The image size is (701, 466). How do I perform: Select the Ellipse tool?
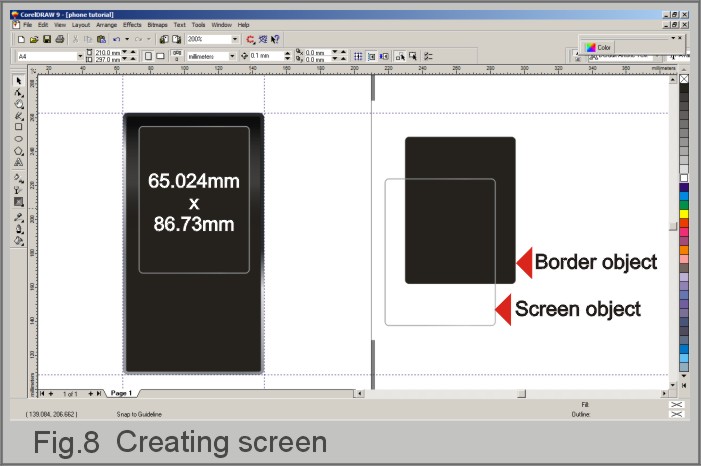click(18, 139)
